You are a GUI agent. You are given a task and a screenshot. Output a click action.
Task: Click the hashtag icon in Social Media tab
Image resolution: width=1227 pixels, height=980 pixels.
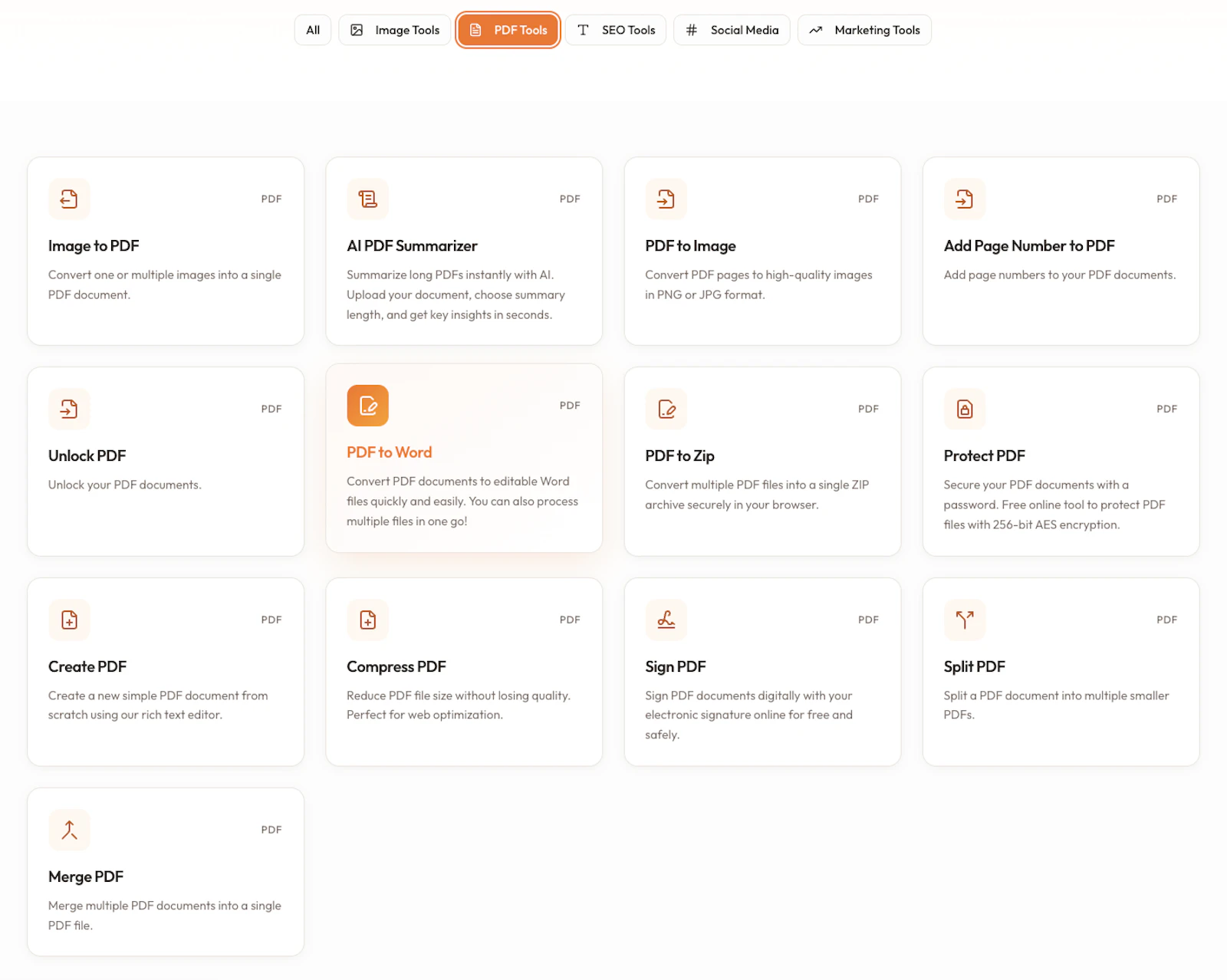click(692, 30)
